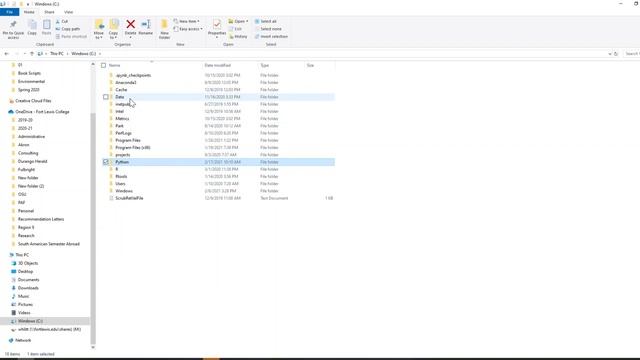The width and height of the screenshot is (640, 360).
Task: Open OneDrive - Fort Lewis College in the sidebar
Action: [x=39, y=112]
